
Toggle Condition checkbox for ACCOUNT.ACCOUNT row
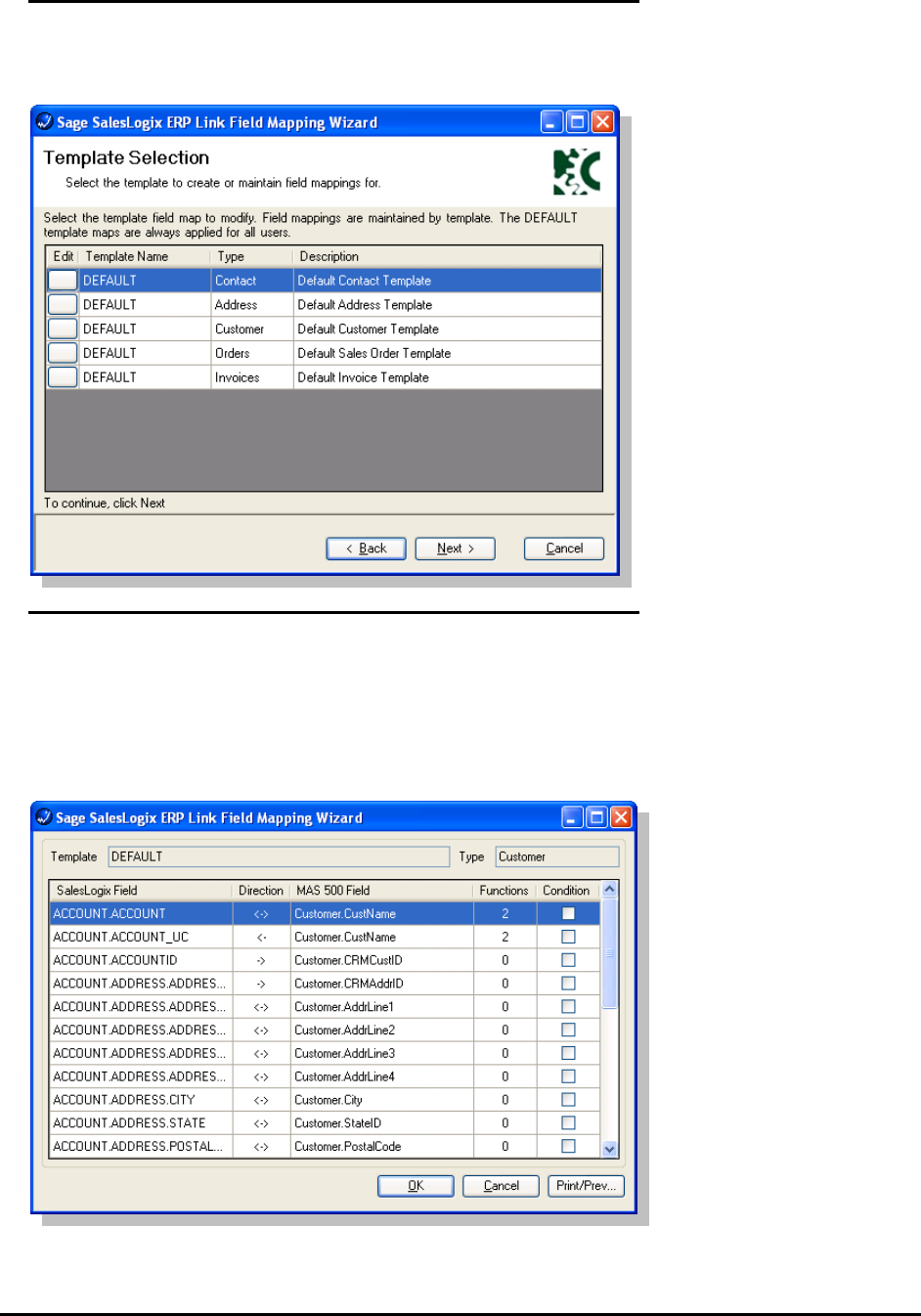coord(568,913)
